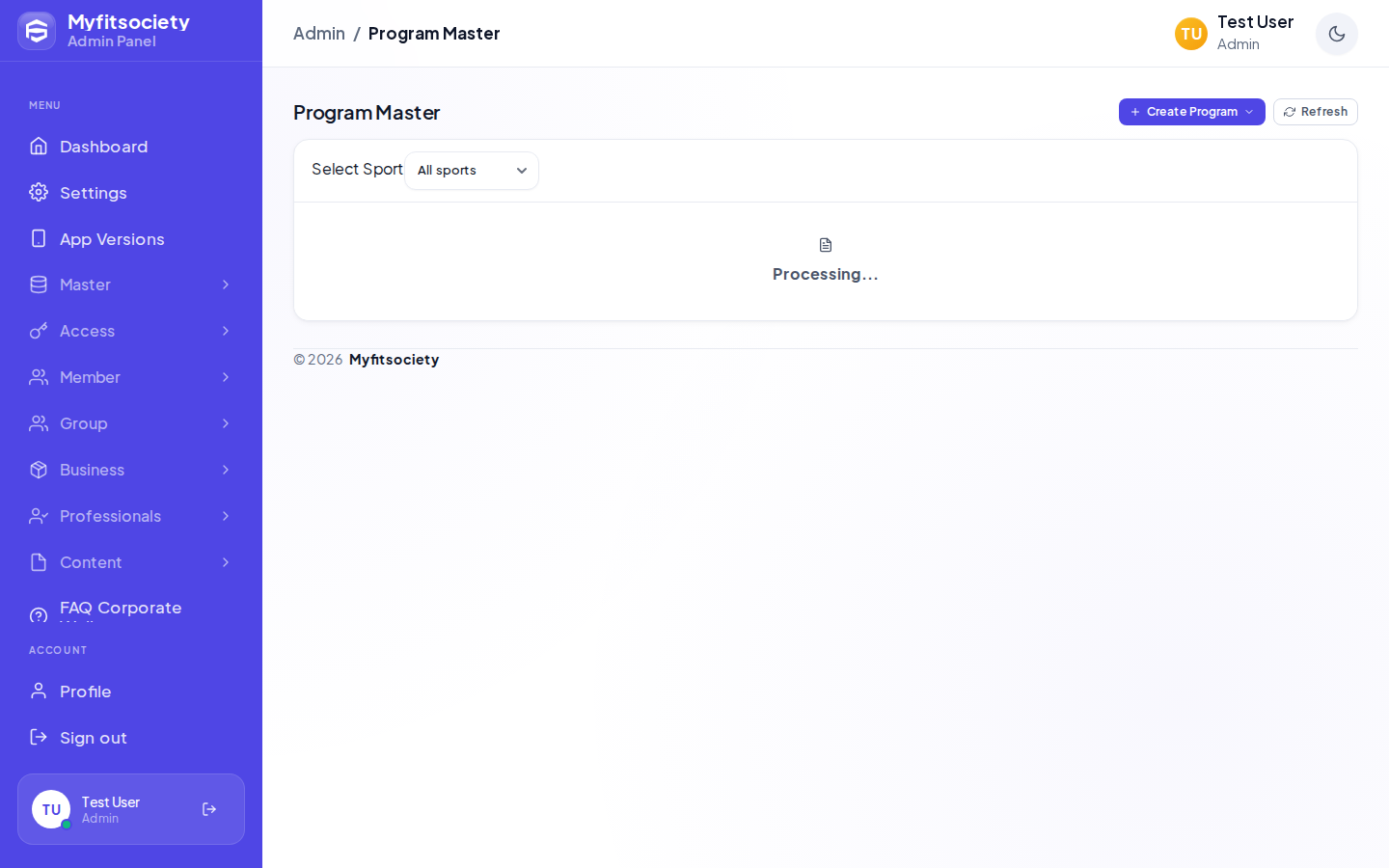1389x868 pixels.
Task: Open App Versions via the phone icon
Action: coord(39,238)
